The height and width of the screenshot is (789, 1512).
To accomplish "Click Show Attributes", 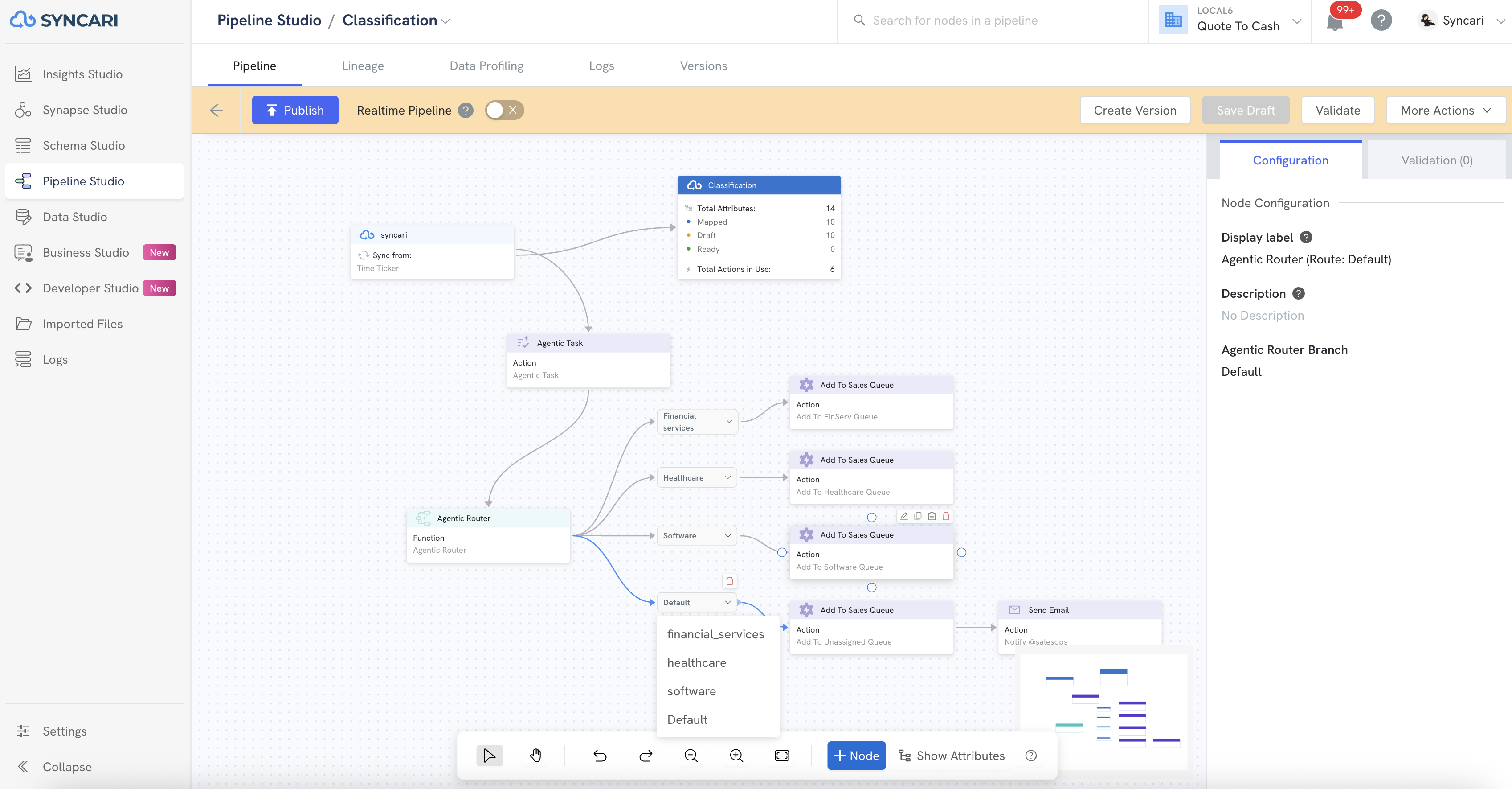I will click(952, 756).
